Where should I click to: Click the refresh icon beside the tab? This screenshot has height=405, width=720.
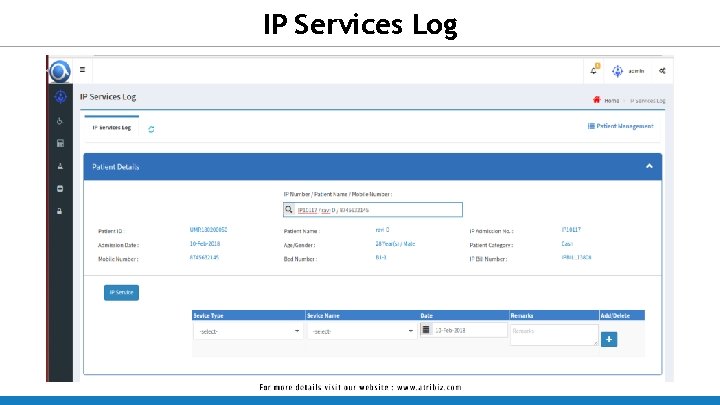(x=151, y=129)
